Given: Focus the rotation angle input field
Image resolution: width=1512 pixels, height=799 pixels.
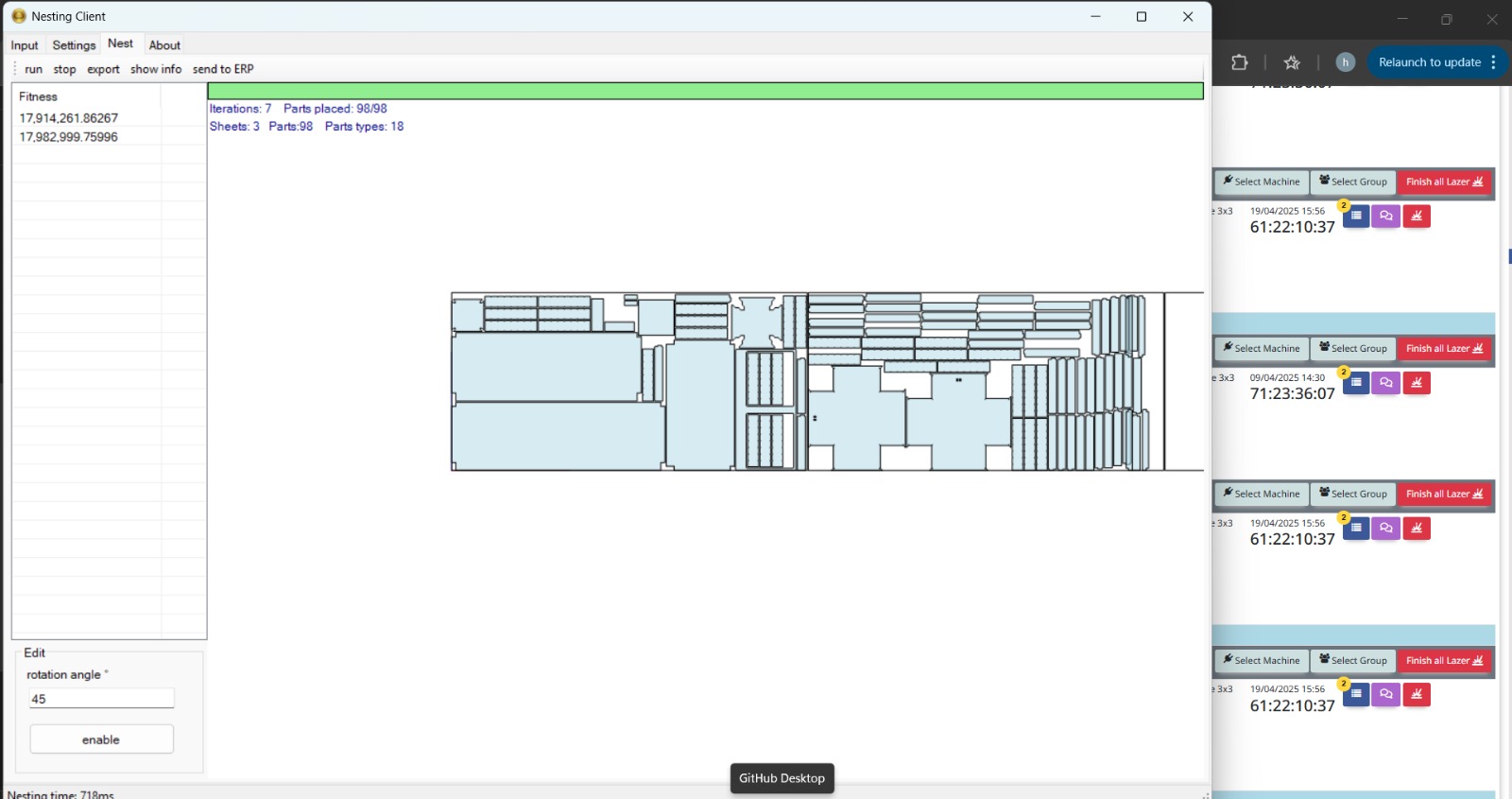Looking at the screenshot, I should click(x=102, y=699).
